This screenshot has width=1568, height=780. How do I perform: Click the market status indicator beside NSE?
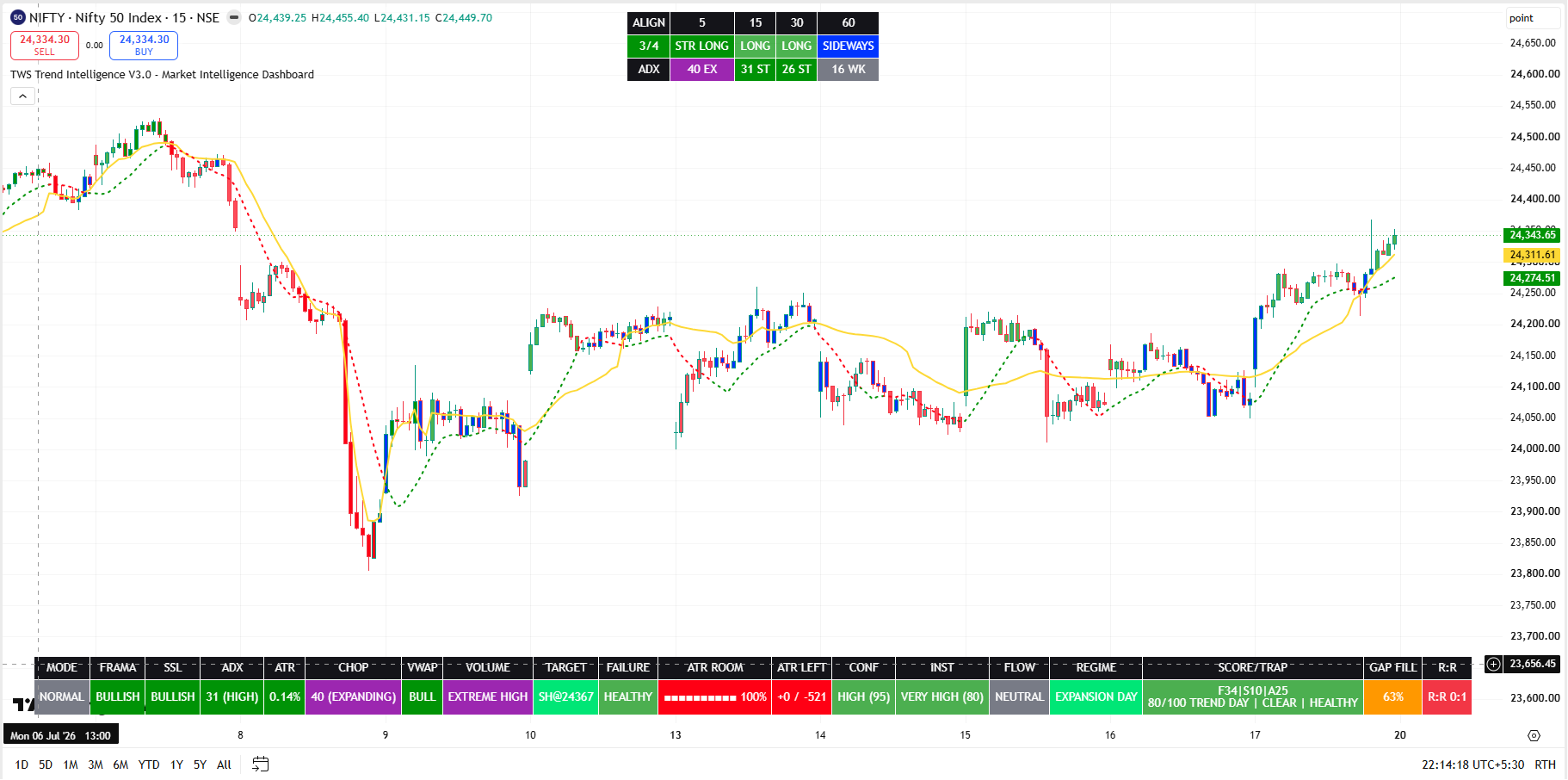pyautogui.click(x=234, y=17)
